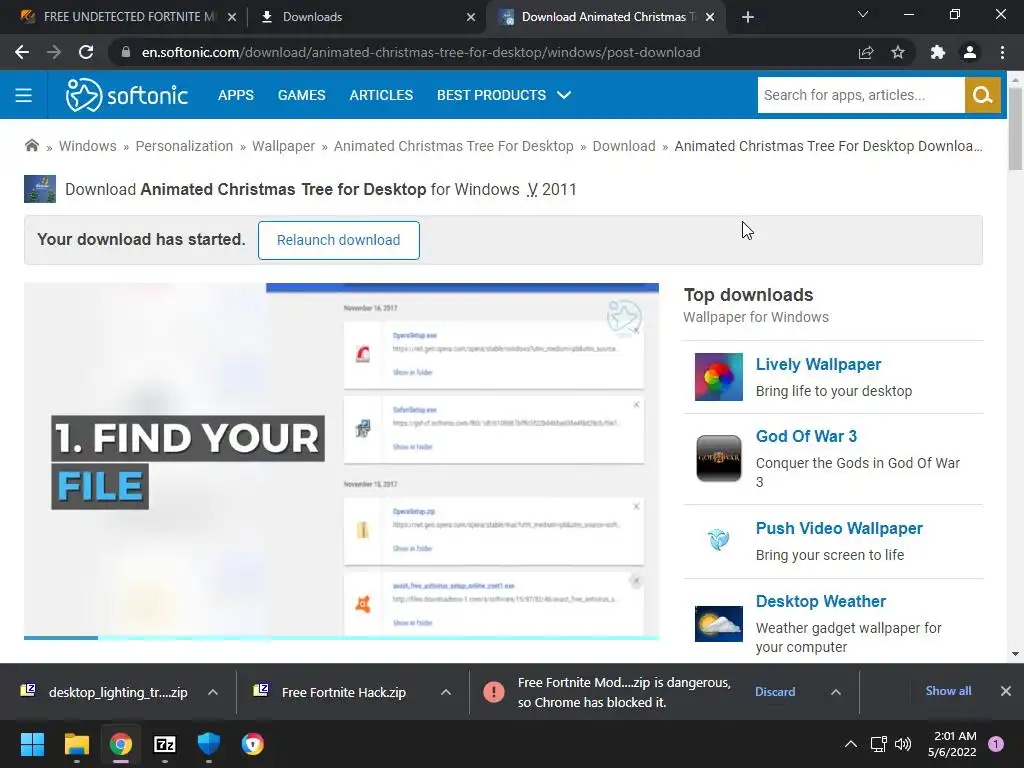Show hidden system tray icons
This screenshot has width=1024, height=768.
[851, 744]
